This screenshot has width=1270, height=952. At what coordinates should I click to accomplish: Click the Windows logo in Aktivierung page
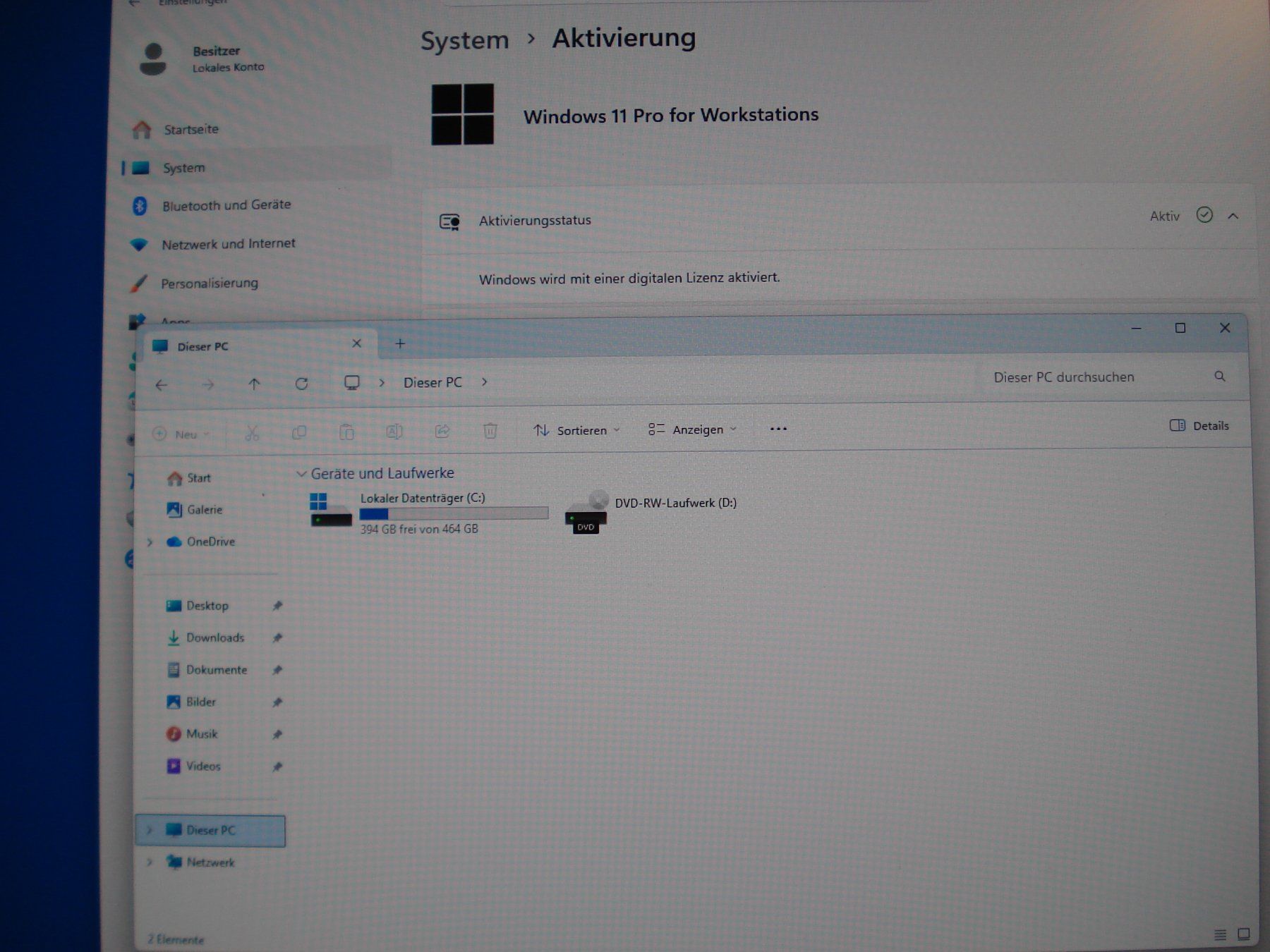(x=462, y=114)
